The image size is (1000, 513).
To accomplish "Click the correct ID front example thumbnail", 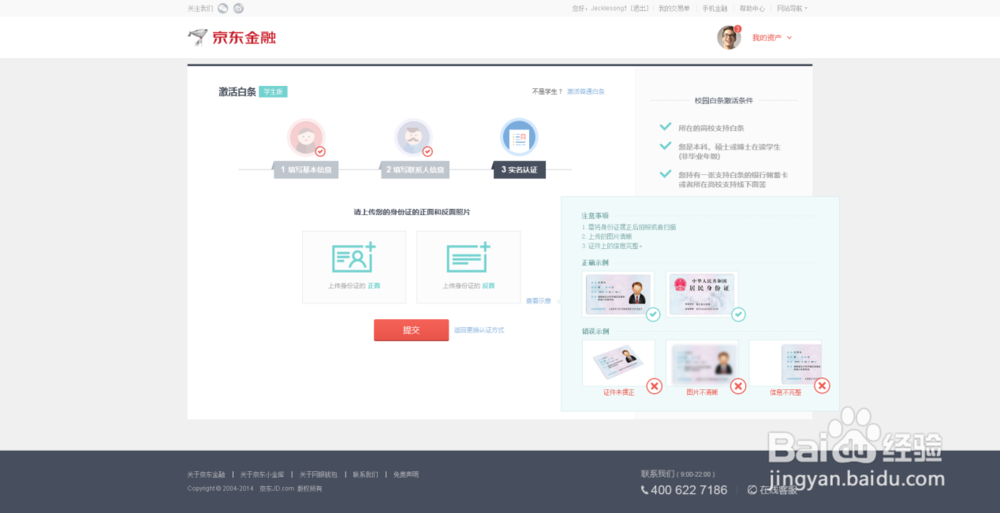I will [x=618, y=294].
